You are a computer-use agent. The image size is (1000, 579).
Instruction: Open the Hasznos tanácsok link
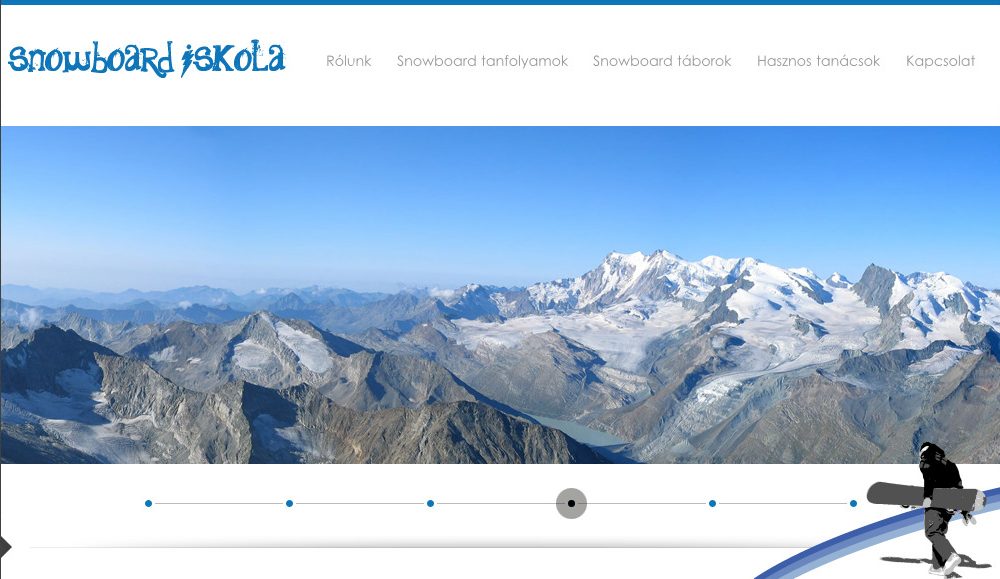point(818,61)
